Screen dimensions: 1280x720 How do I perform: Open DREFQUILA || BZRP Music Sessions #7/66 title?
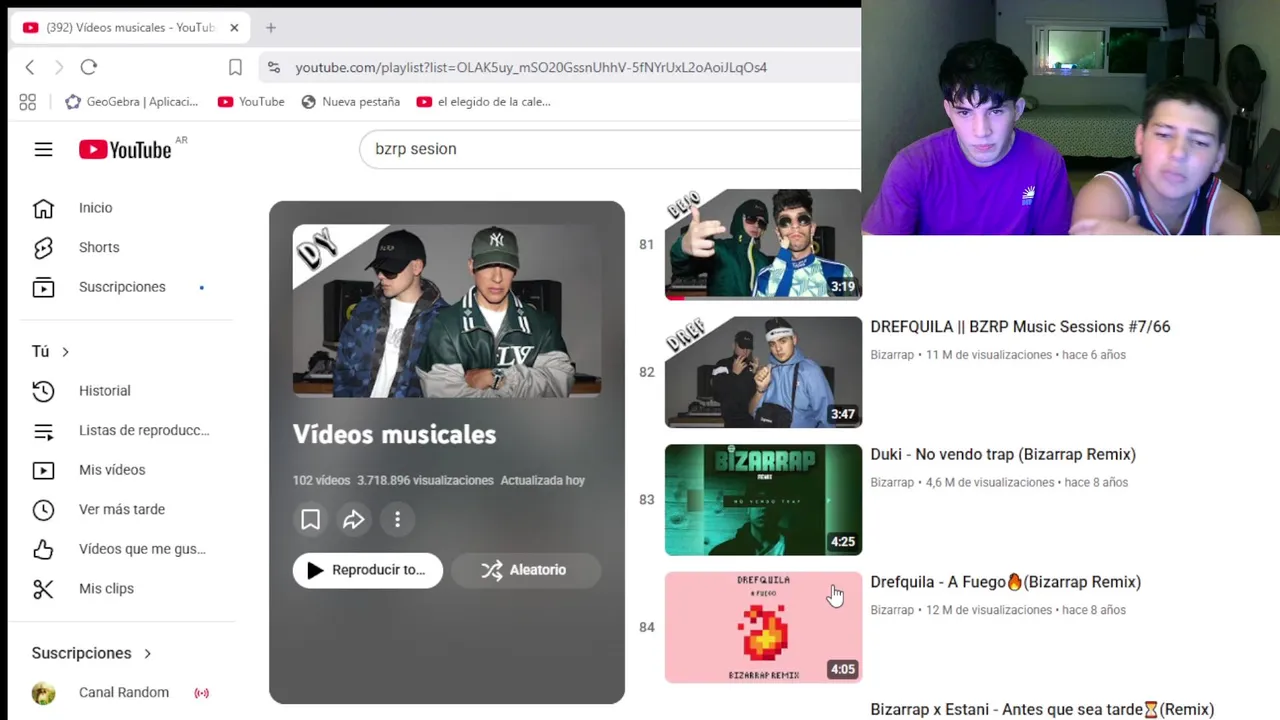point(1020,327)
